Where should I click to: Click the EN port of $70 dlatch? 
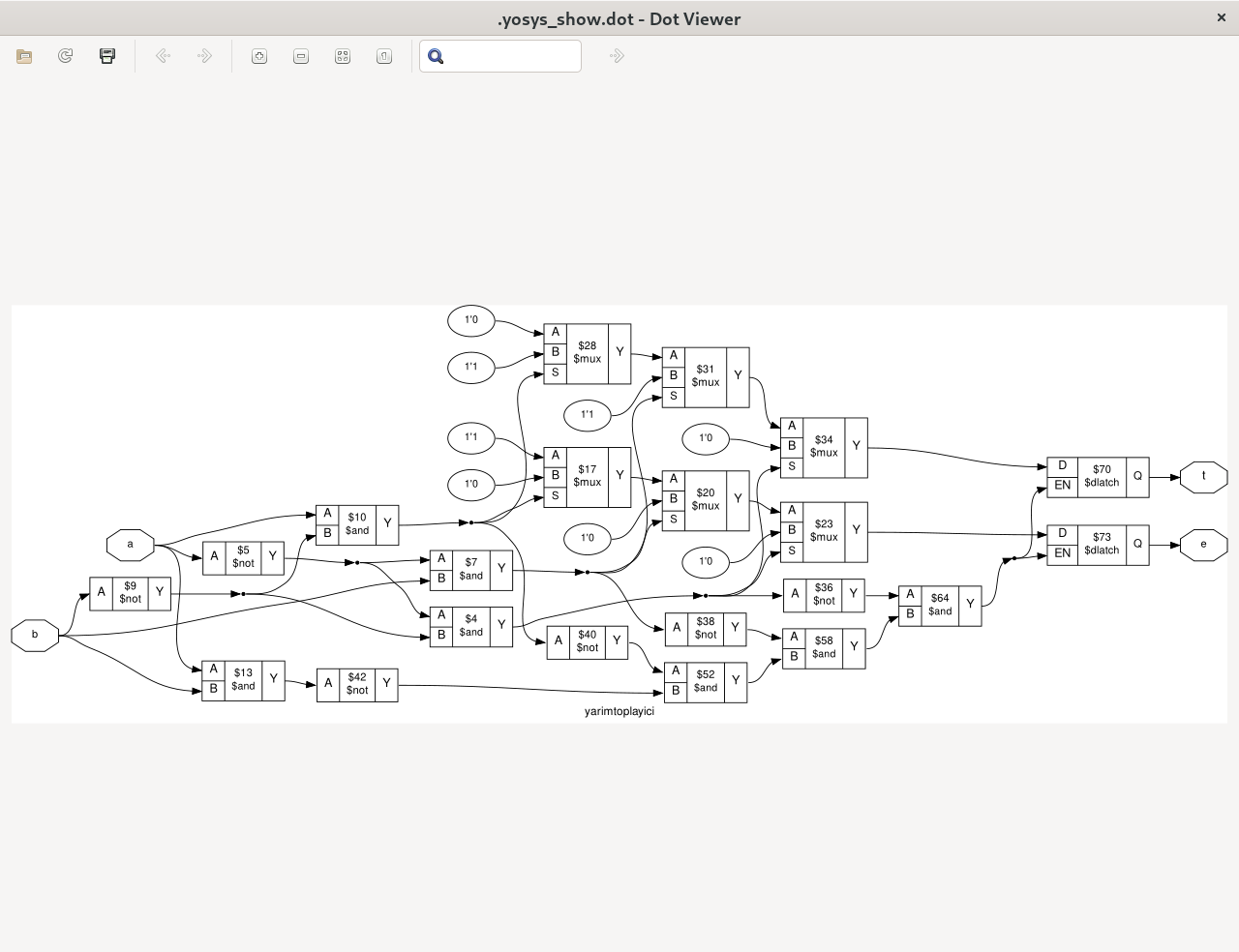[1063, 486]
